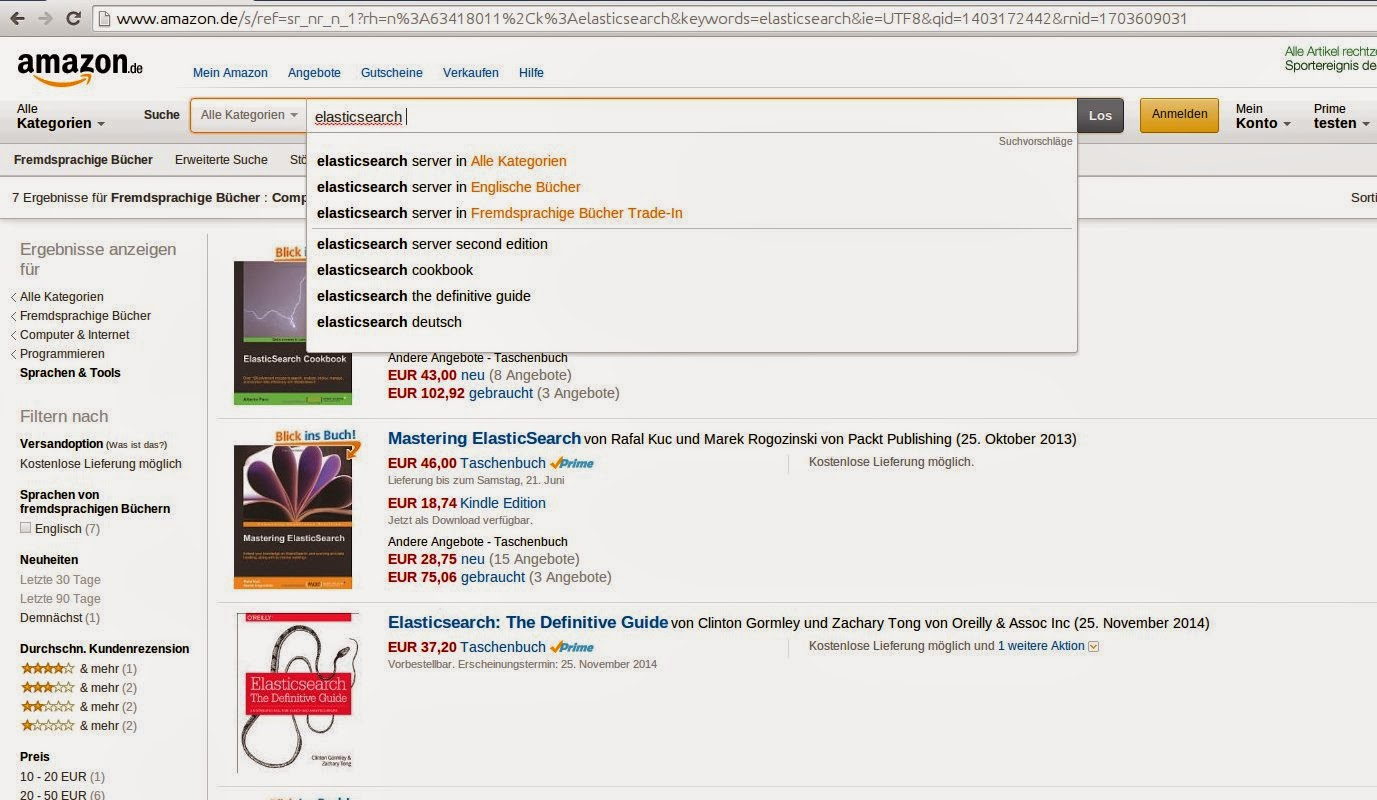
Task: Click the Prime badge next to EUR 46,00
Action: point(572,463)
